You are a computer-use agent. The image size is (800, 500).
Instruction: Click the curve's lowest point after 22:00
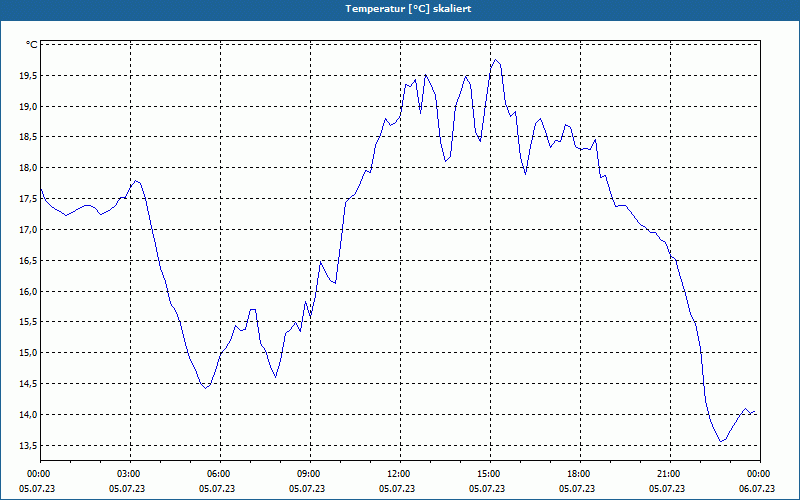[x=721, y=441]
